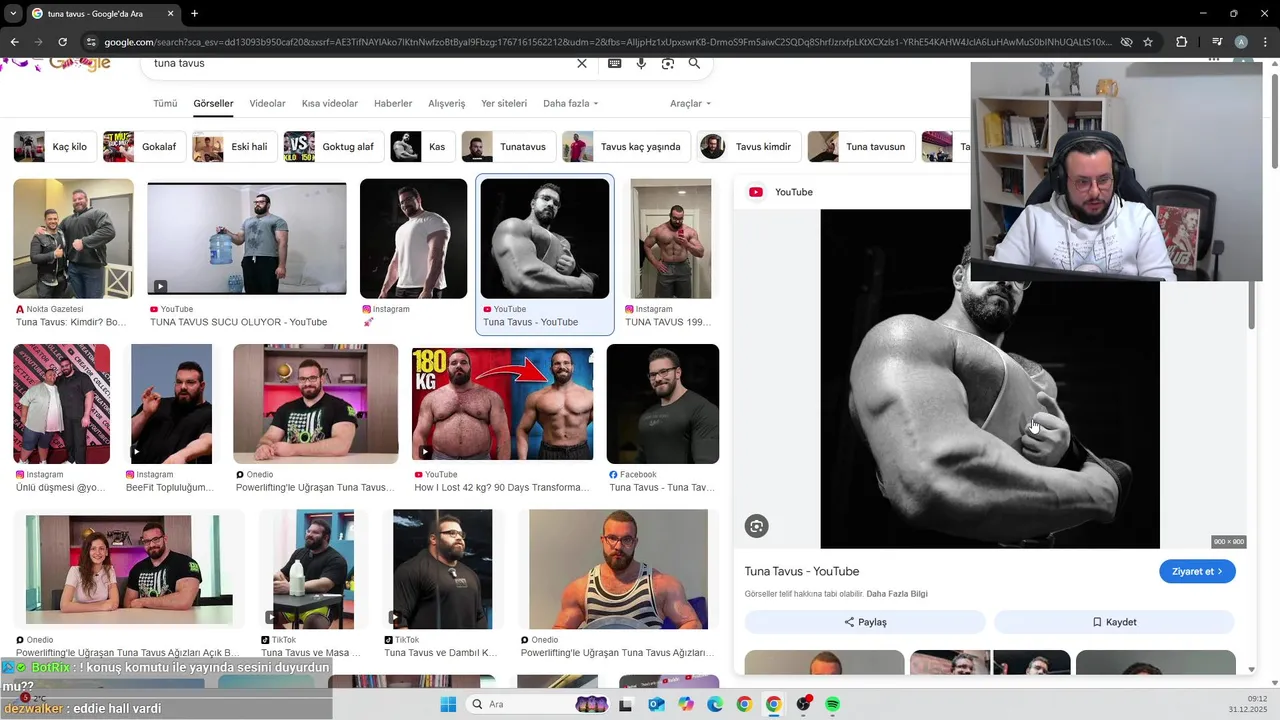The width and height of the screenshot is (1280, 720).
Task: Close the 'tuna tavus' browser tab
Action: point(171,14)
